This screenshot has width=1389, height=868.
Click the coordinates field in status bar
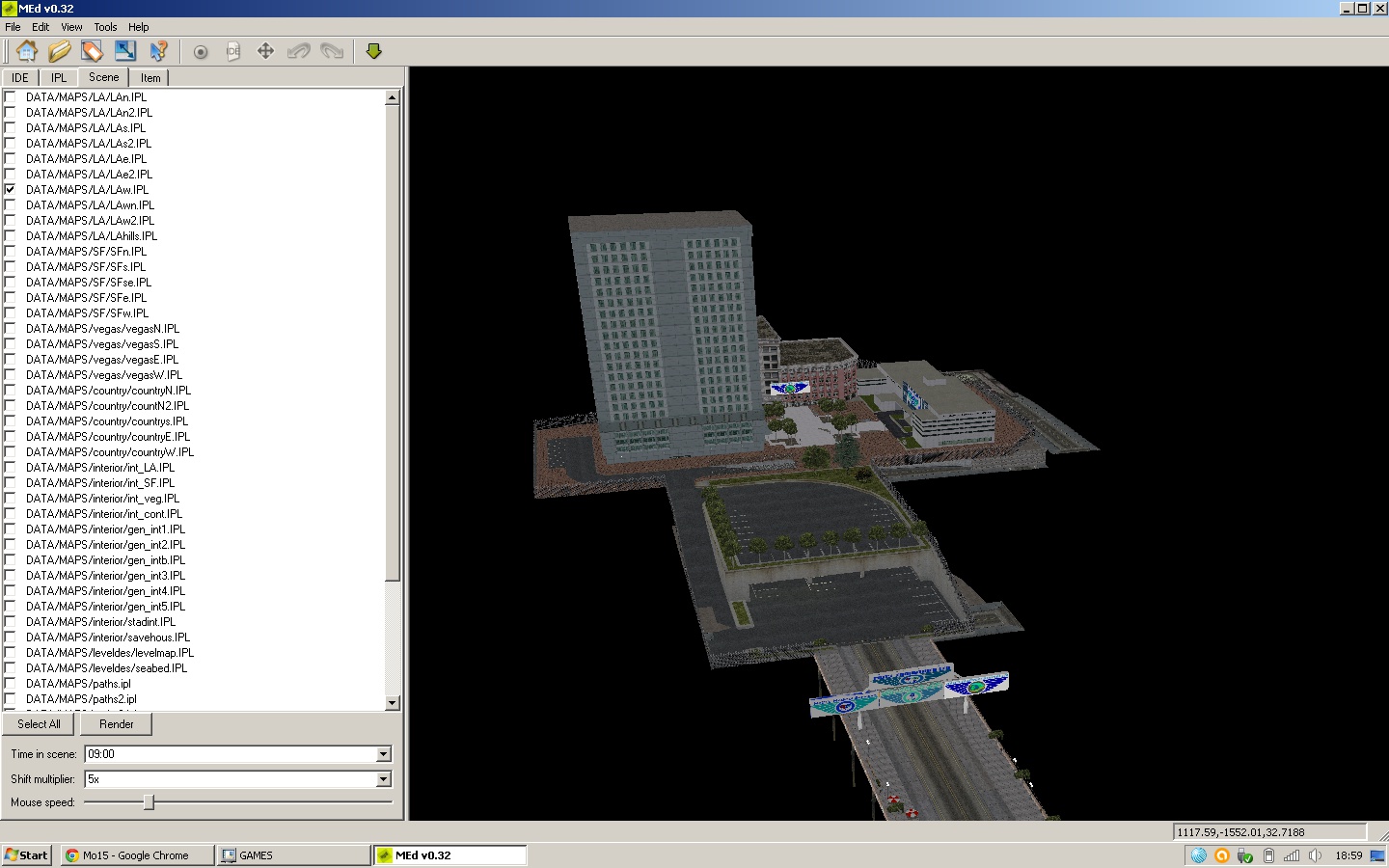(x=1270, y=832)
